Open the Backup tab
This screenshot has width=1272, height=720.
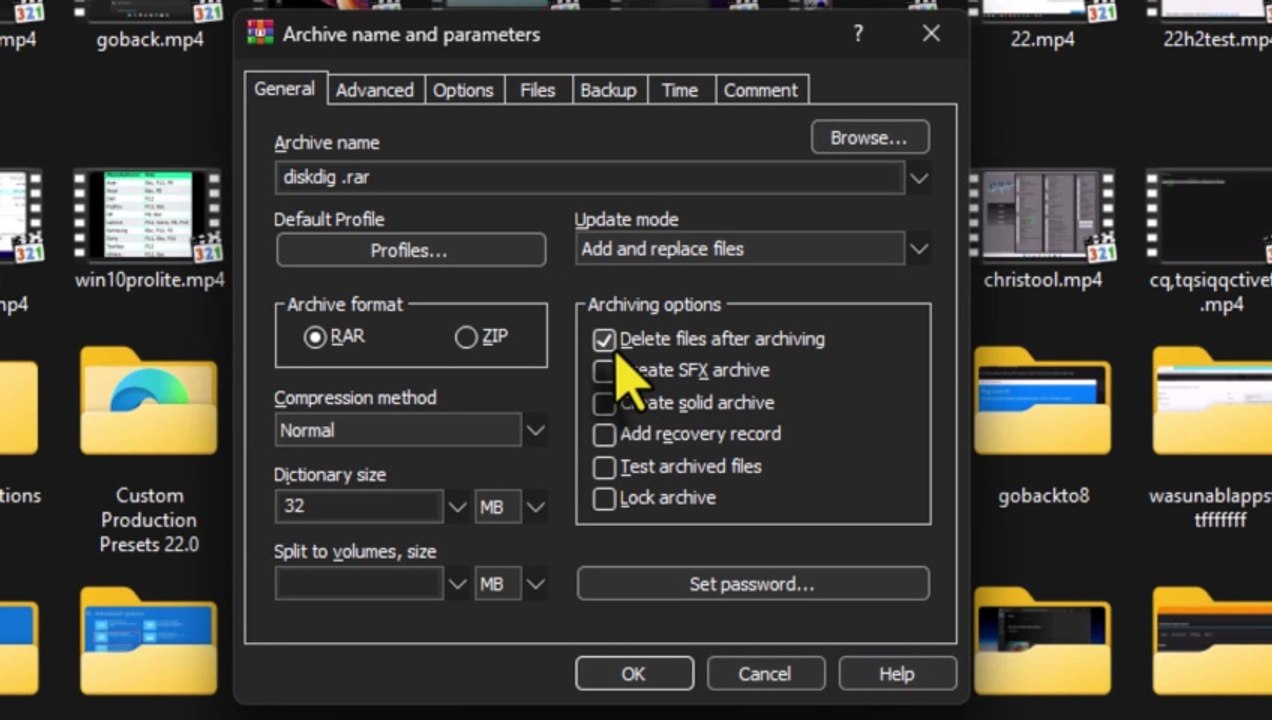(x=608, y=90)
